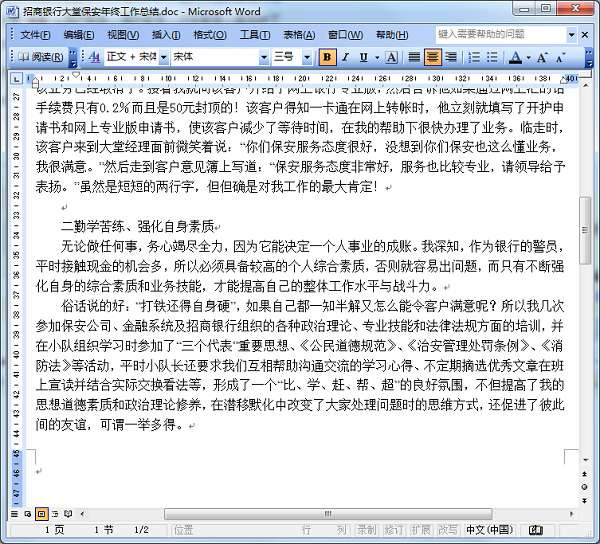Open font size dropdown arrow
Viewport: 600px width, 544px height.
(307, 58)
